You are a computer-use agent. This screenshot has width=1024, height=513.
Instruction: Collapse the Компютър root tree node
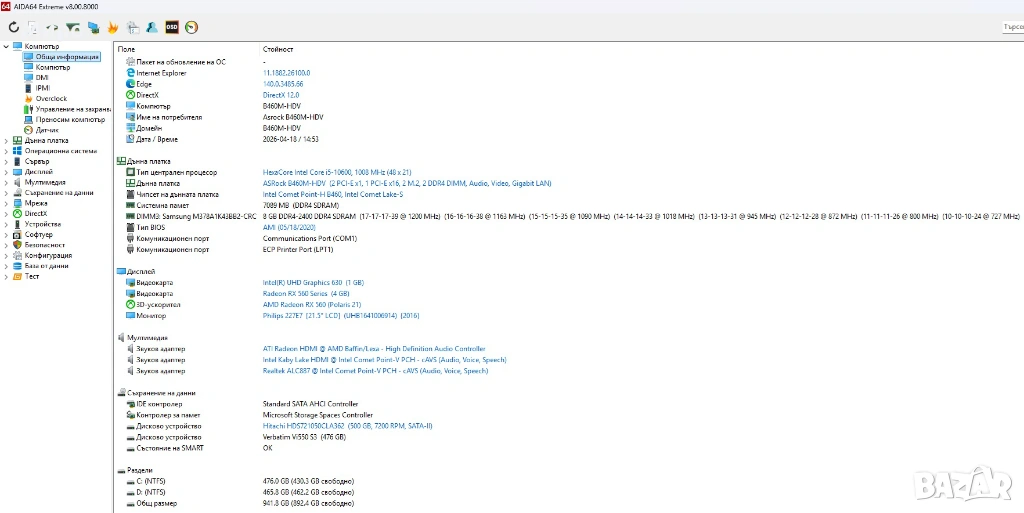(6, 46)
